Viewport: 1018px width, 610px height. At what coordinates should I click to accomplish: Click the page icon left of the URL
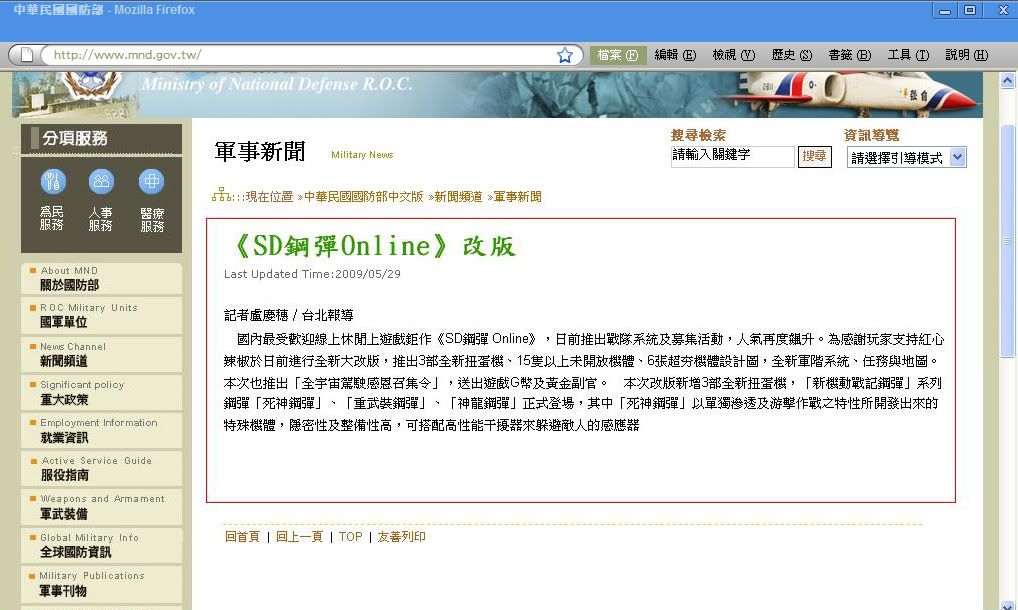[x=27, y=55]
